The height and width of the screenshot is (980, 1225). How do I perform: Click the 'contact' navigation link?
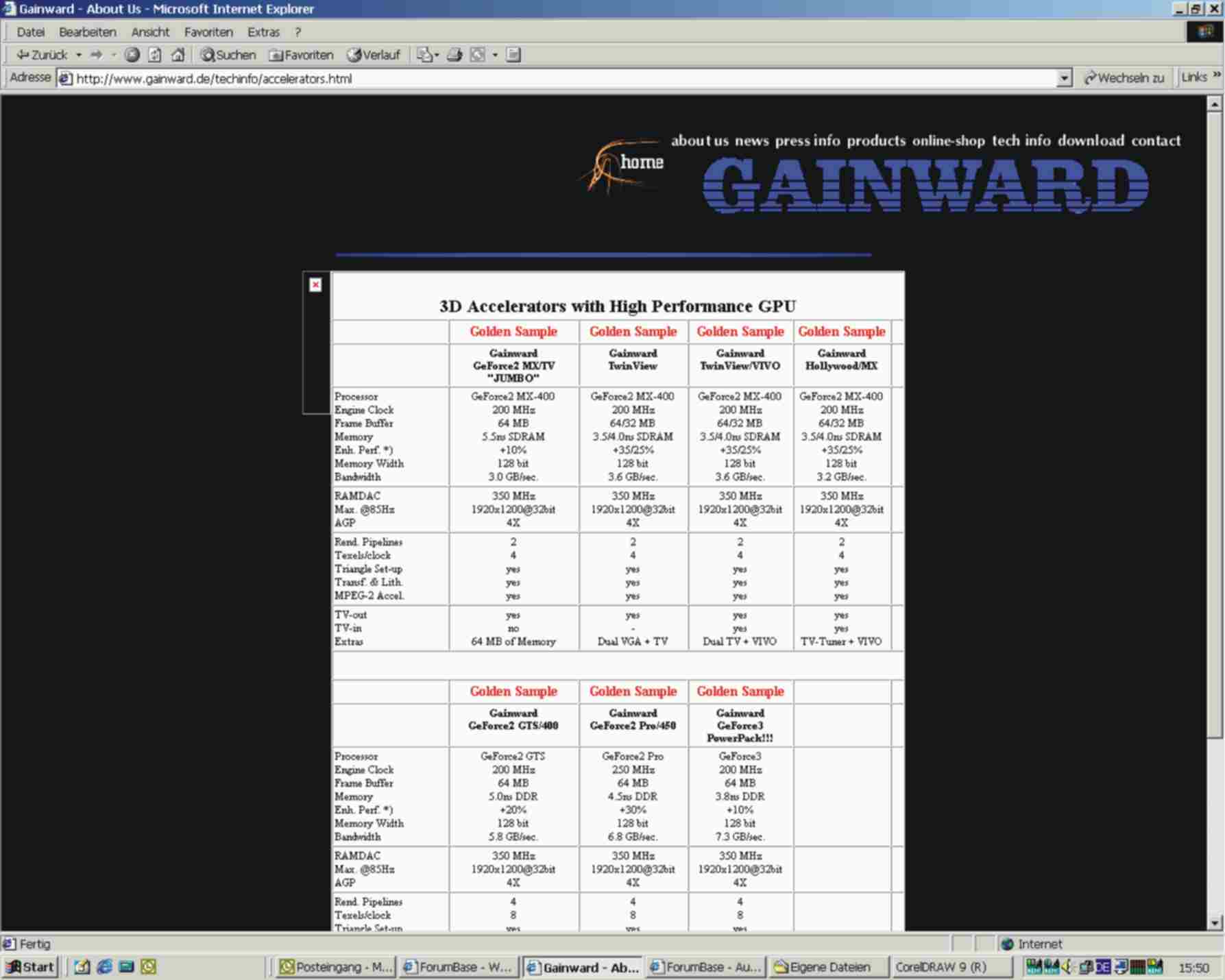pyautogui.click(x=1156, y=140)
